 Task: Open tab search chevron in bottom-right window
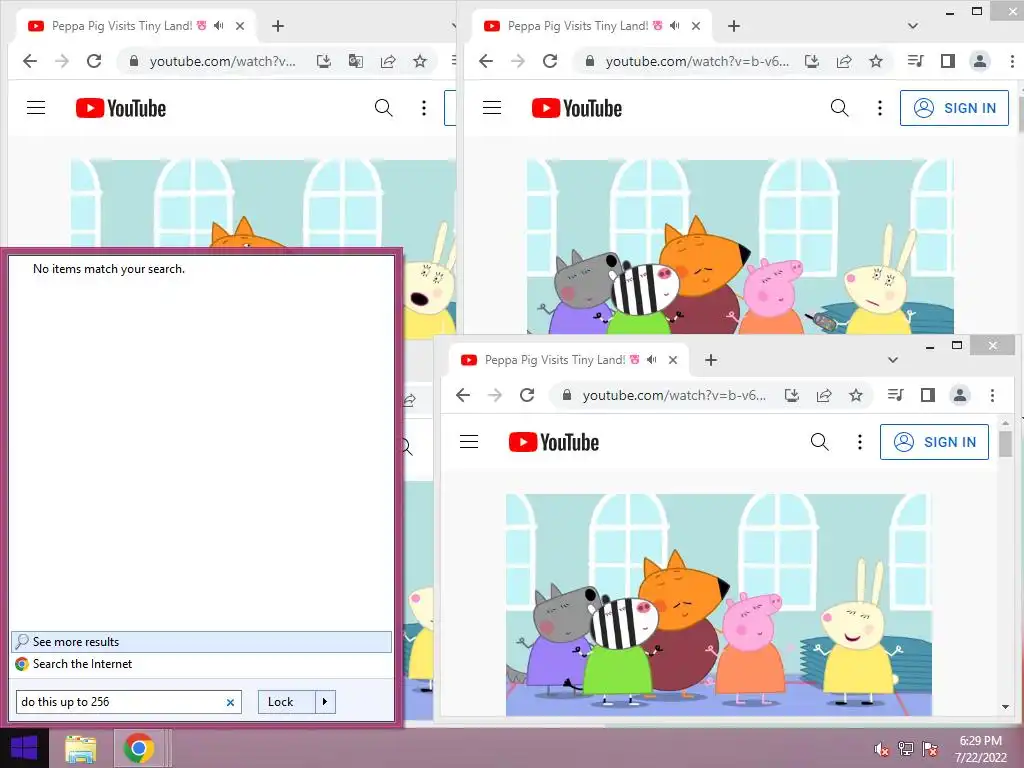893,360
